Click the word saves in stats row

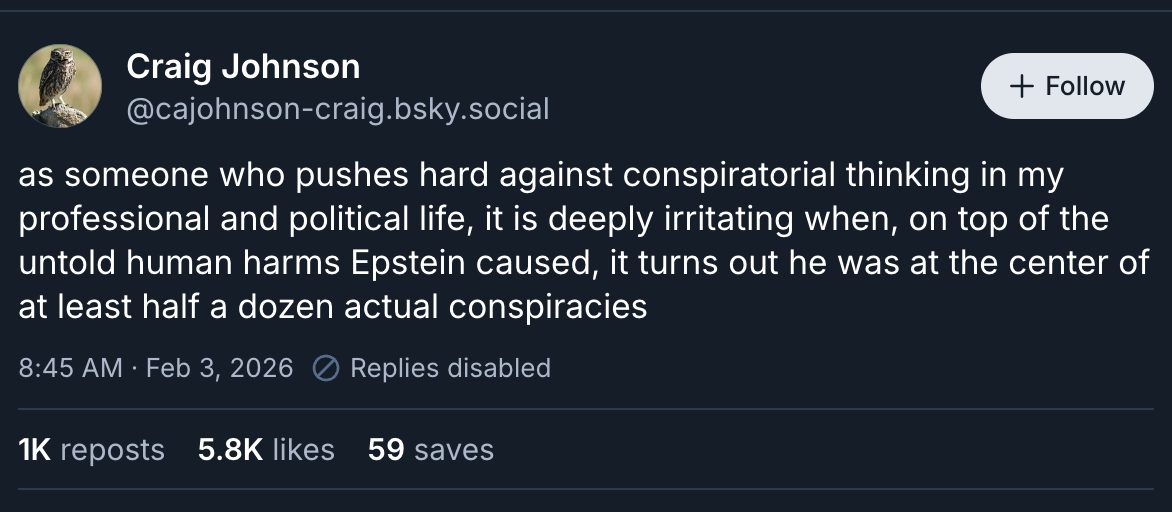tap(453, 449)
